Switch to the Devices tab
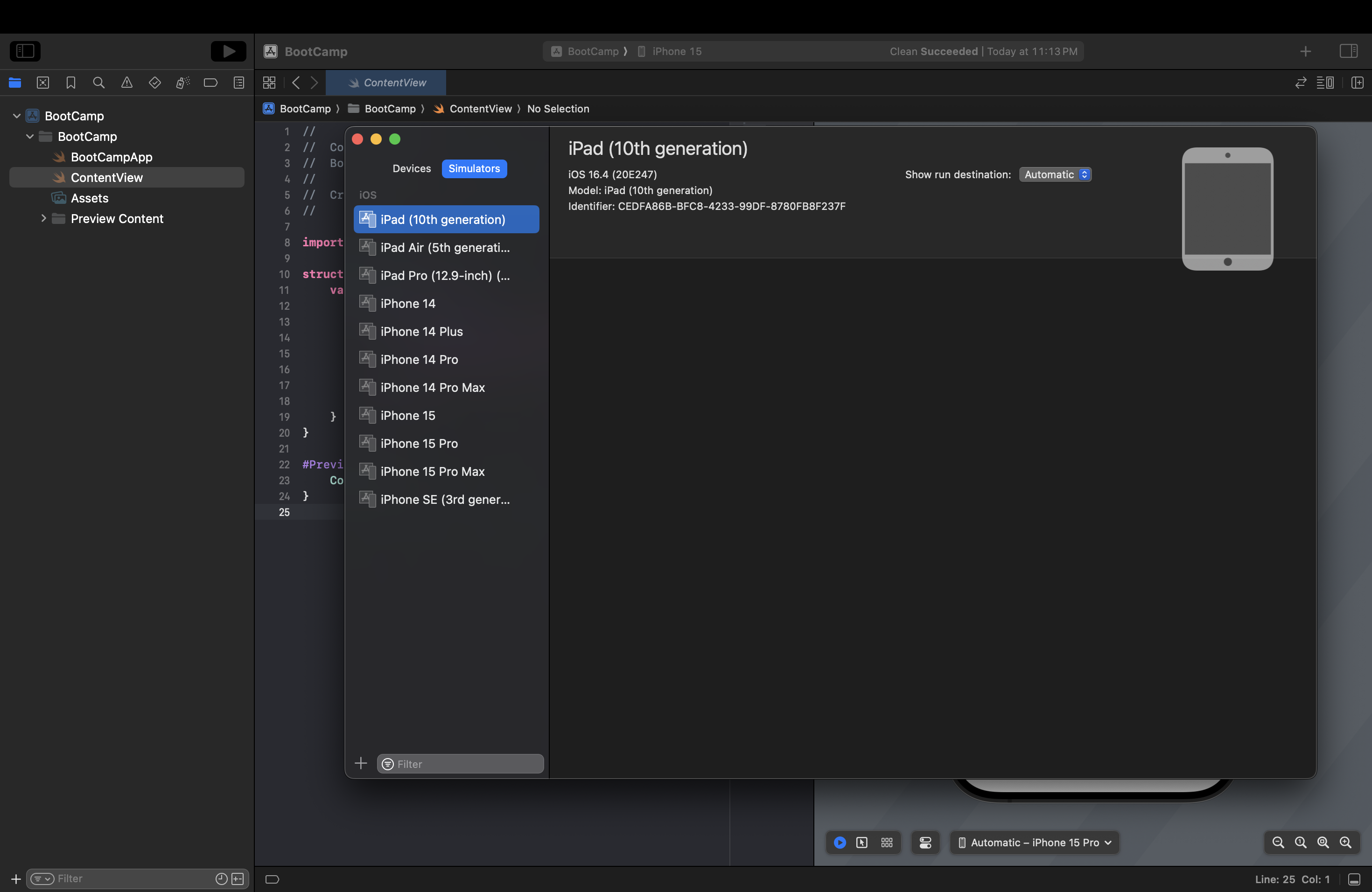The image size is (1372, 892). (411, 169)
